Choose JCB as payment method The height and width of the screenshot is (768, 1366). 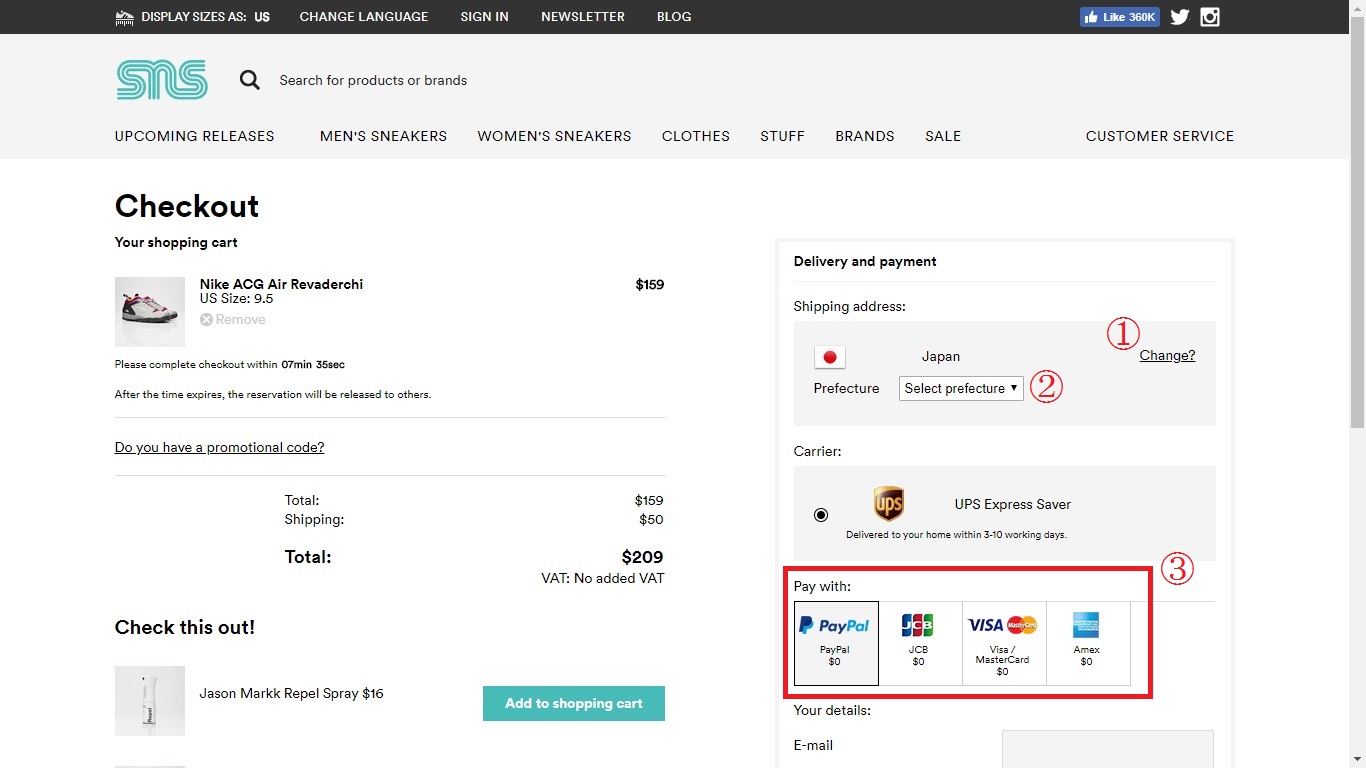[x=919, y=643]
